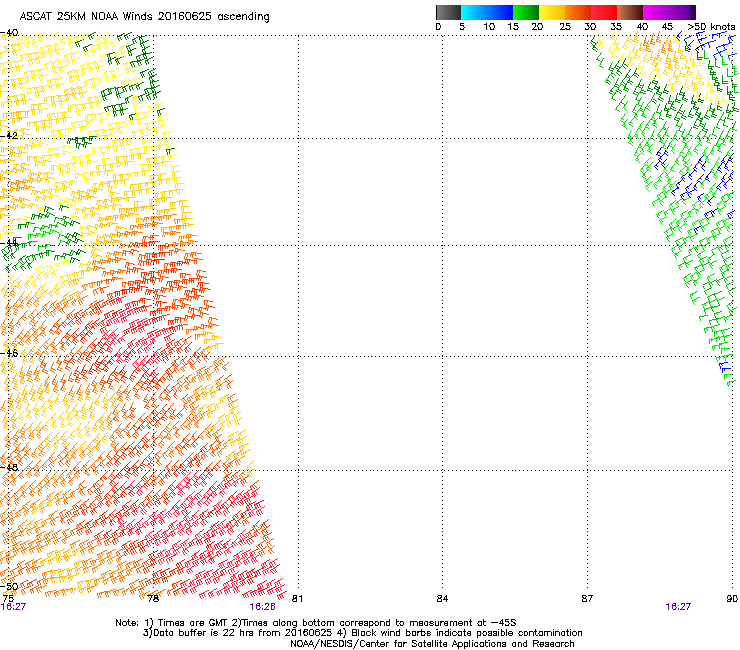The width and height of the screenshot is (740, 650).
Task: Click the longitude label '87'
Action: click(587, 599)
